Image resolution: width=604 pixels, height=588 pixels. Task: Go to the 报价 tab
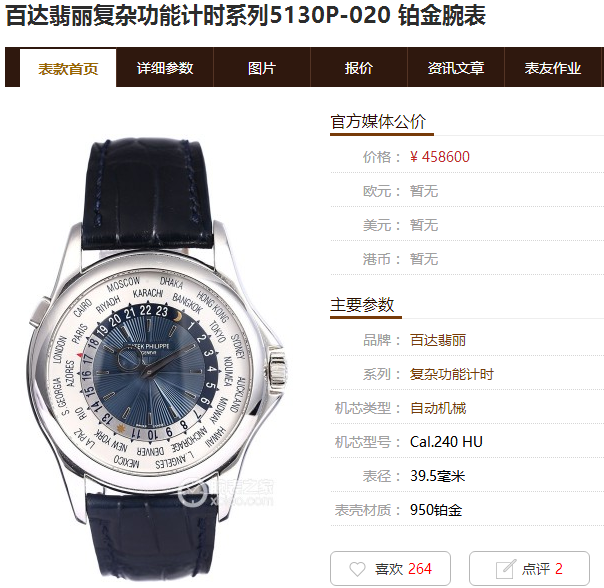(x=359, y=68)
